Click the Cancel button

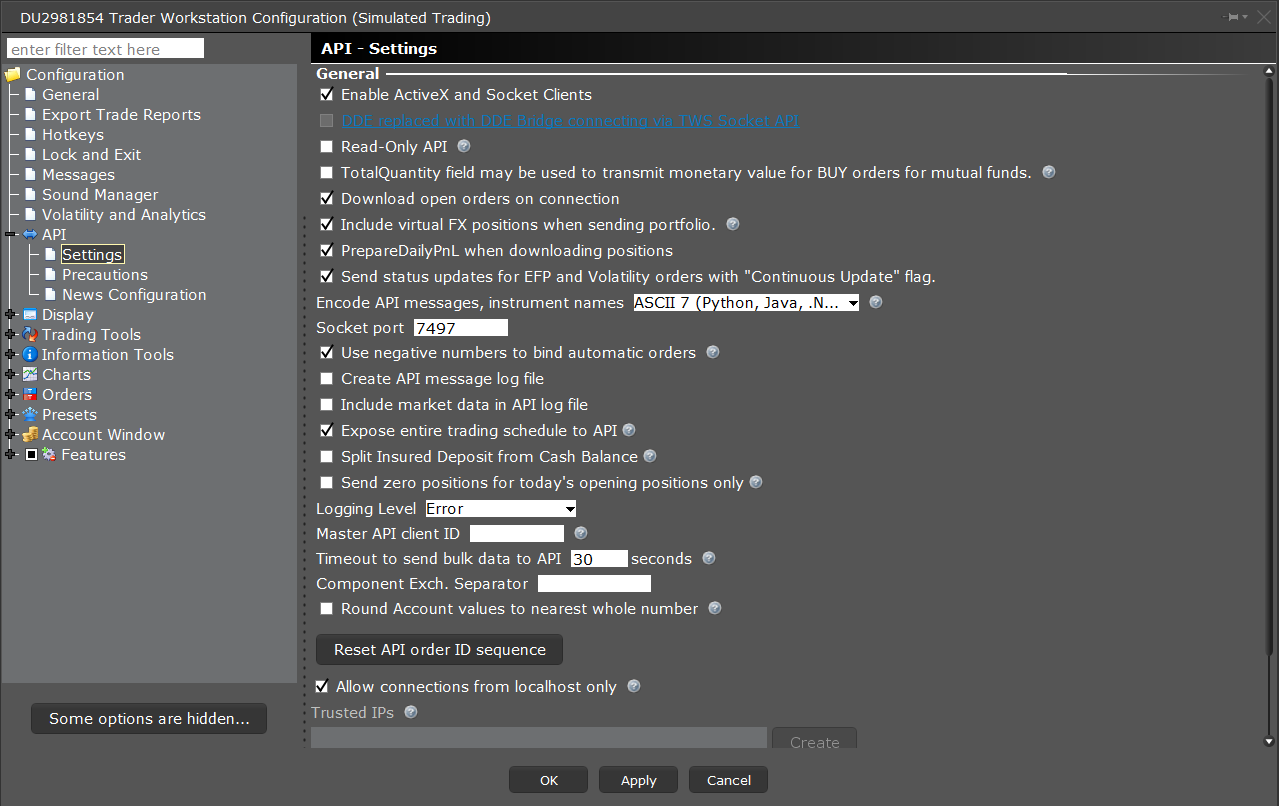[728, 780]
